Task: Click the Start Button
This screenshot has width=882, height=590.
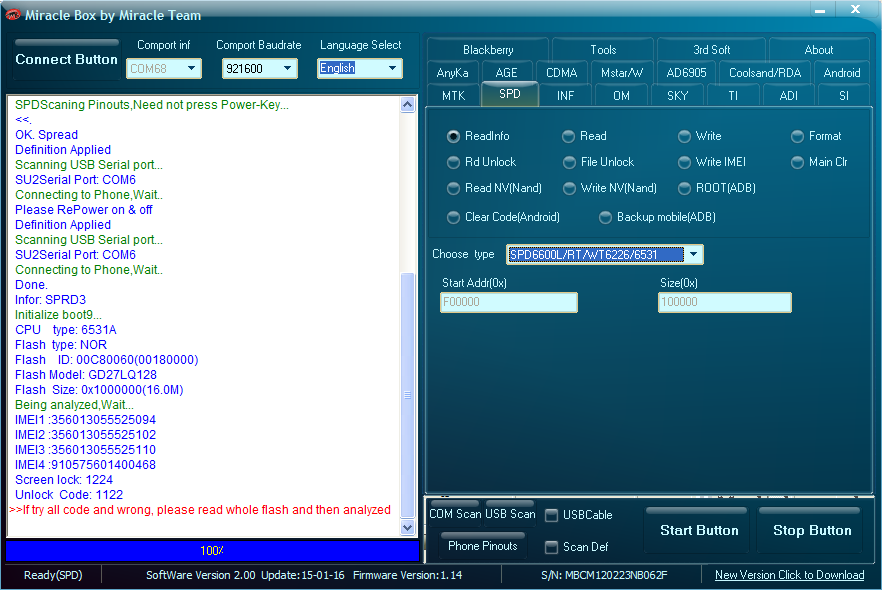Action: [699, 530]
